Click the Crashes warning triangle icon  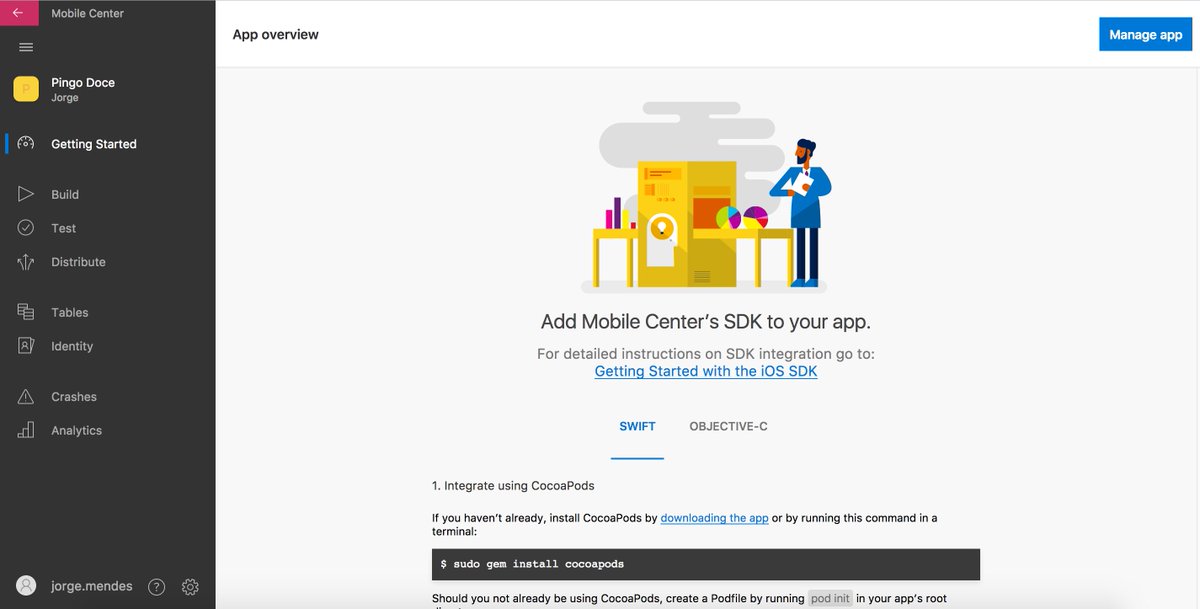[26, 397]
